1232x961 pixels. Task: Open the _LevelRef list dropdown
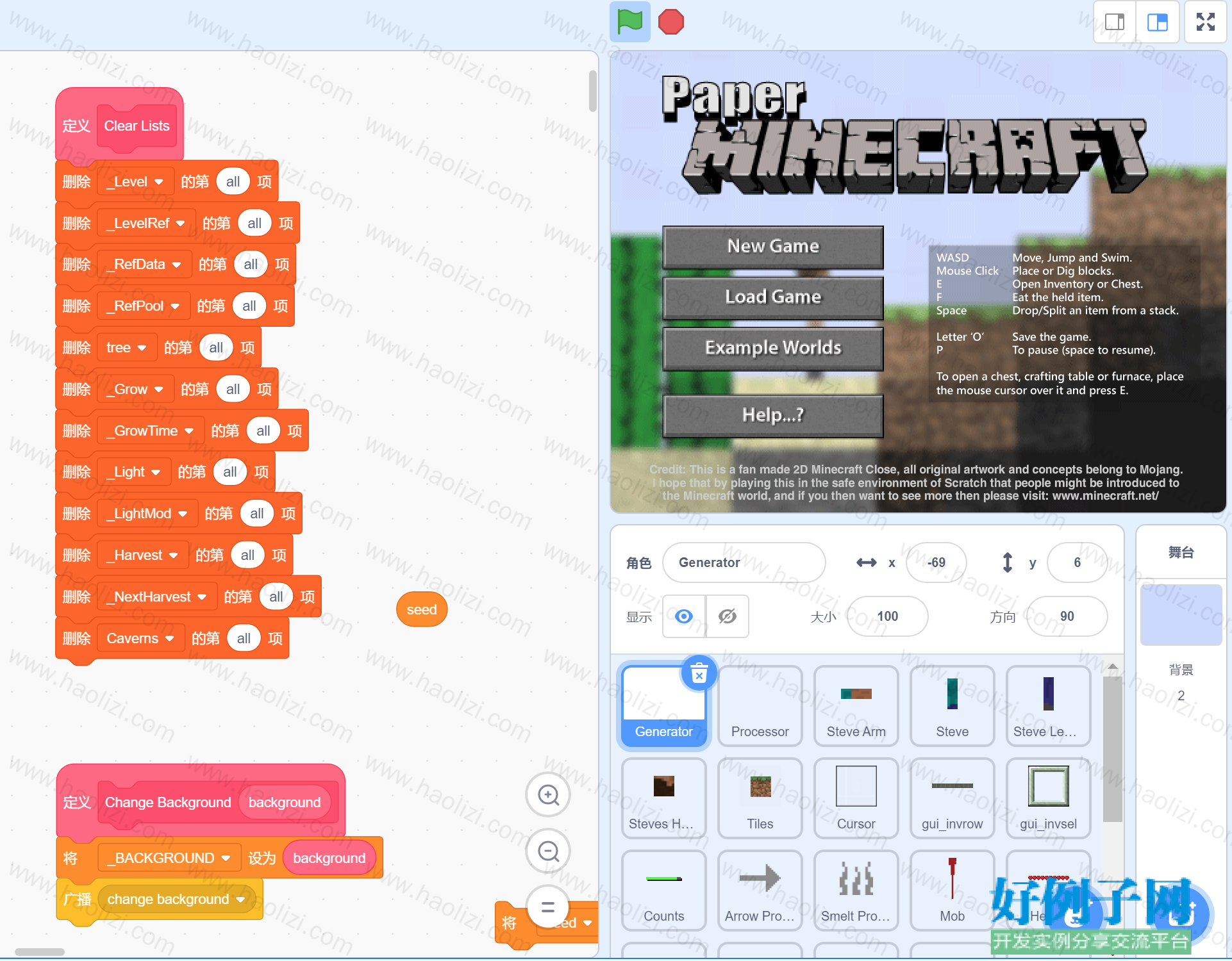point(147,224)
